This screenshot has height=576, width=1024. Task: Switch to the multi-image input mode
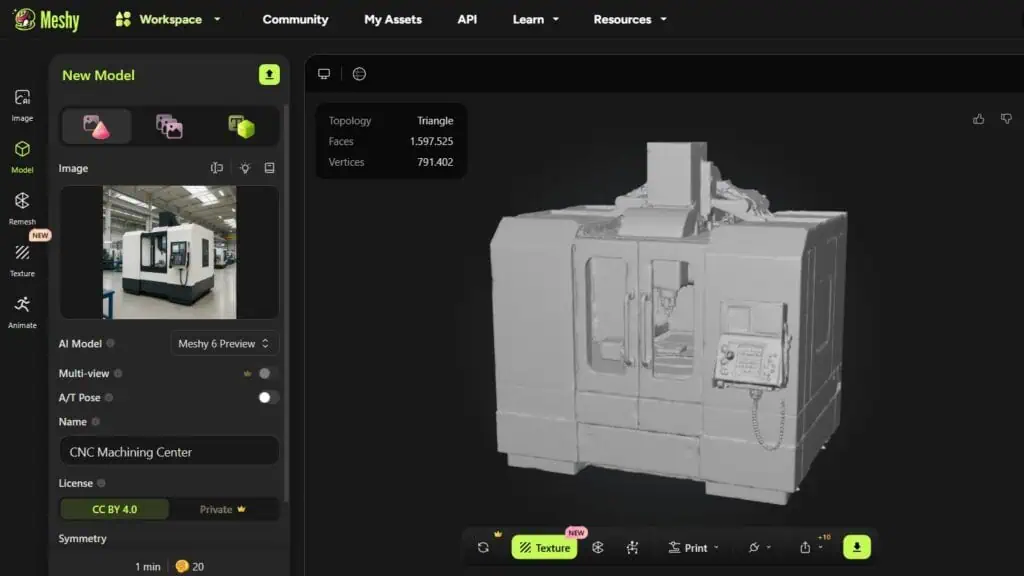pos(169,126)
